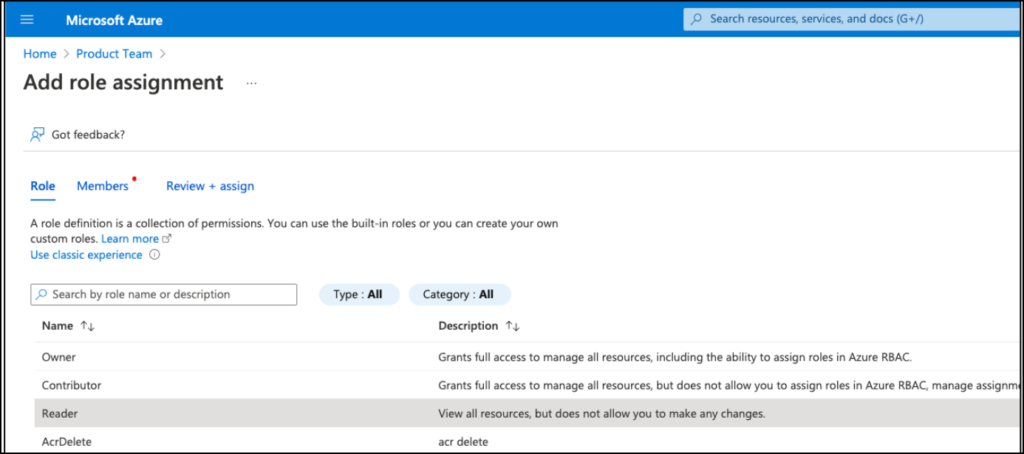The width and height of the screenshot is (1024, 454).
Task: Navigate to Product Team breadcrumb
Action: tap(114, 54)
